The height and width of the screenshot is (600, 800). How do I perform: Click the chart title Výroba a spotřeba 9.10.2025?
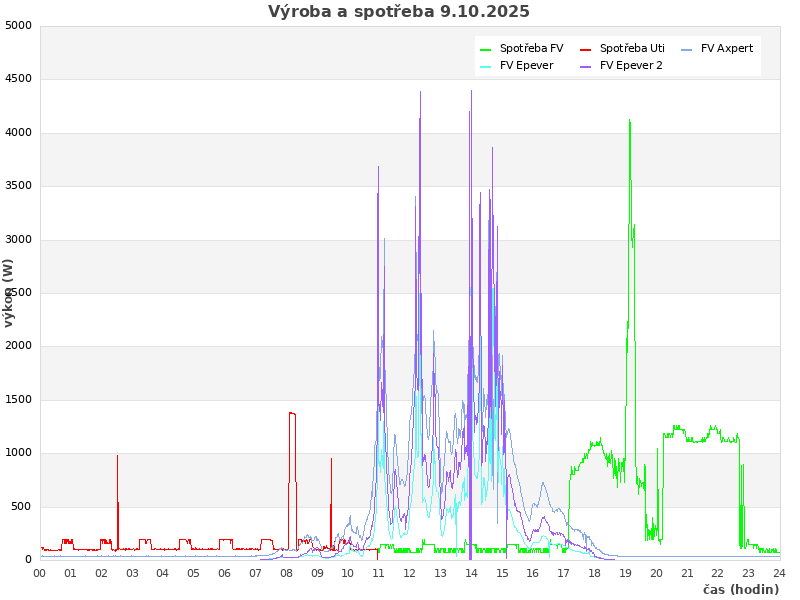point(399,12)
